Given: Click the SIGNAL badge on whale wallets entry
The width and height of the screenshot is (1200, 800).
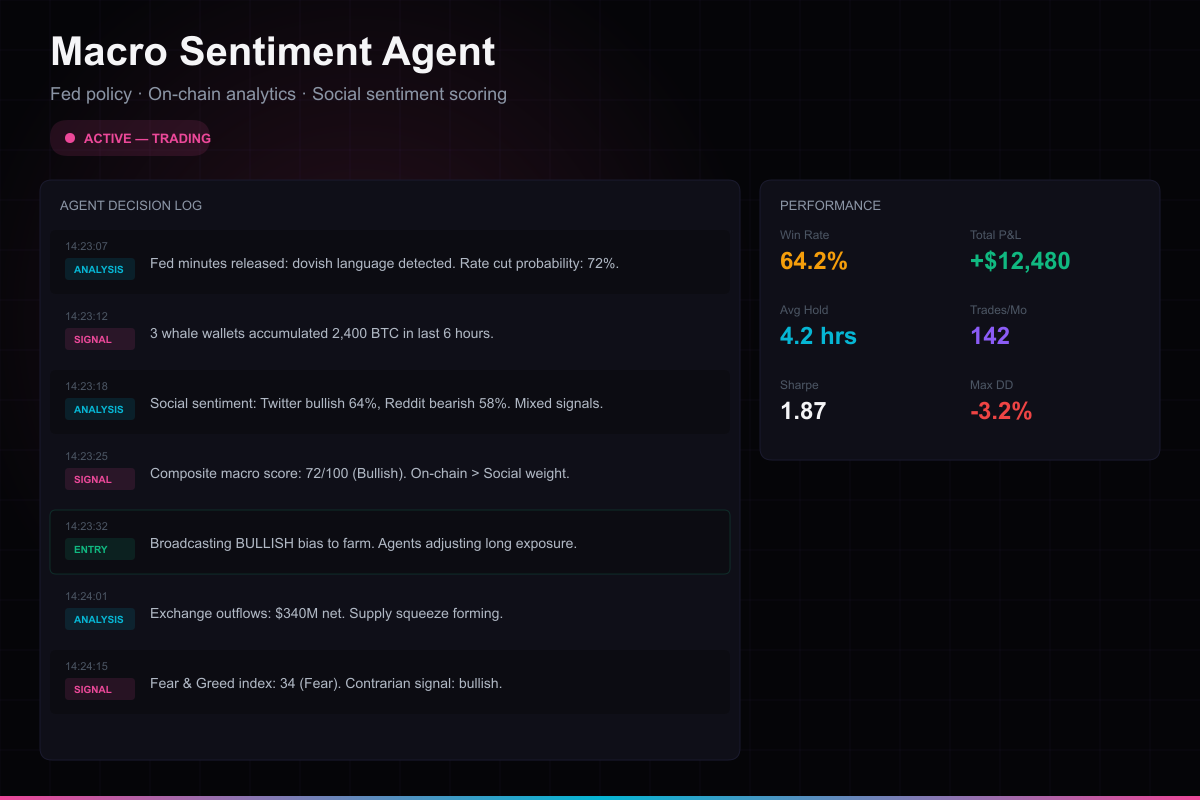Looking at the screenshot, I should coord(99,339).
